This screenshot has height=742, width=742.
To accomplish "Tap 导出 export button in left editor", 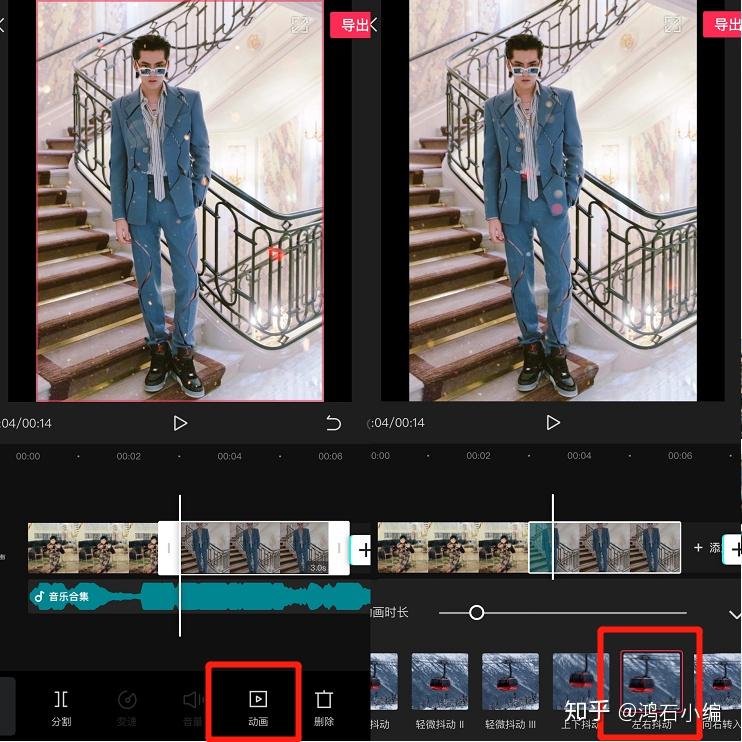I will (351, 25).
